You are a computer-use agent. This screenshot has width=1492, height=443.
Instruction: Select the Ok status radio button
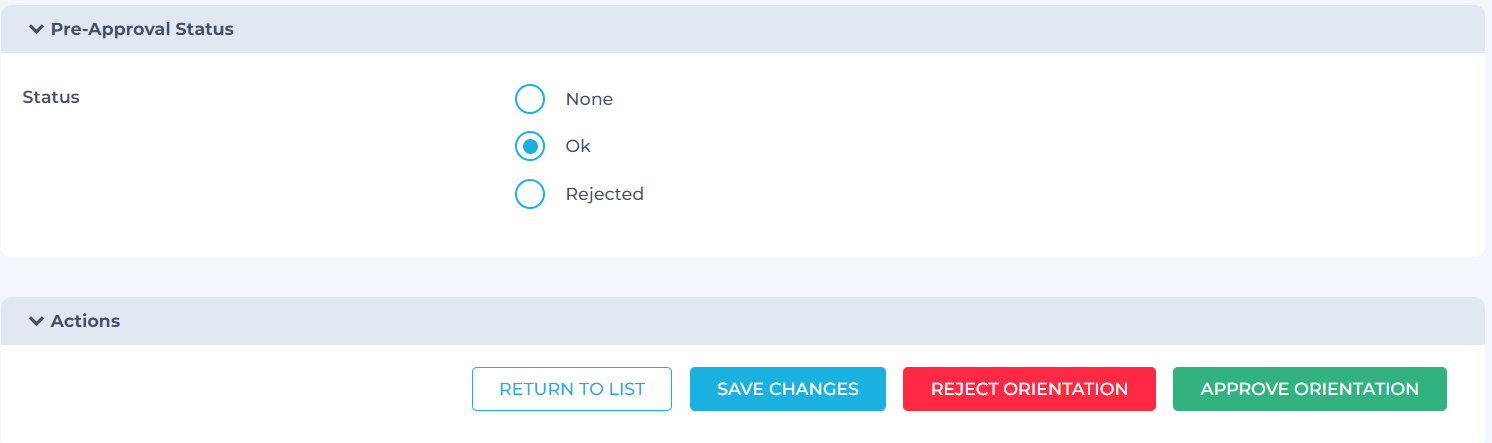click(530, 146)
